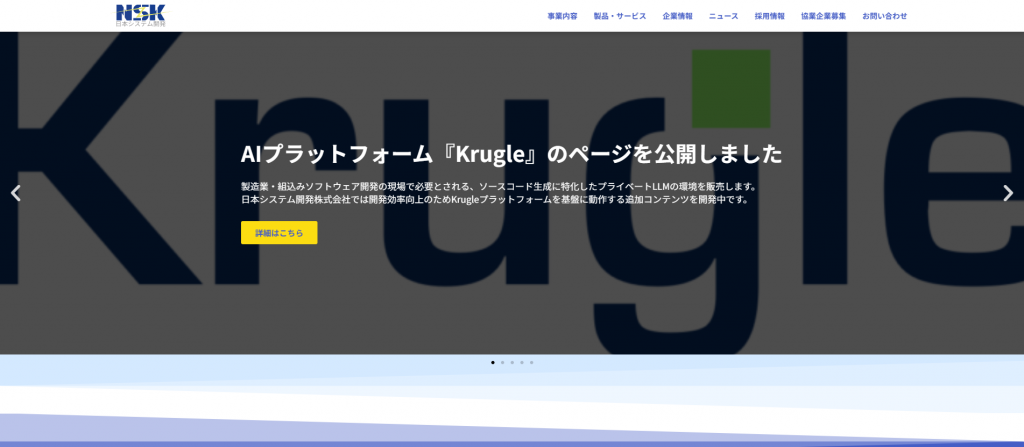
Task: Click the yellow 詳細はこちら button
Action: point(279,233)
